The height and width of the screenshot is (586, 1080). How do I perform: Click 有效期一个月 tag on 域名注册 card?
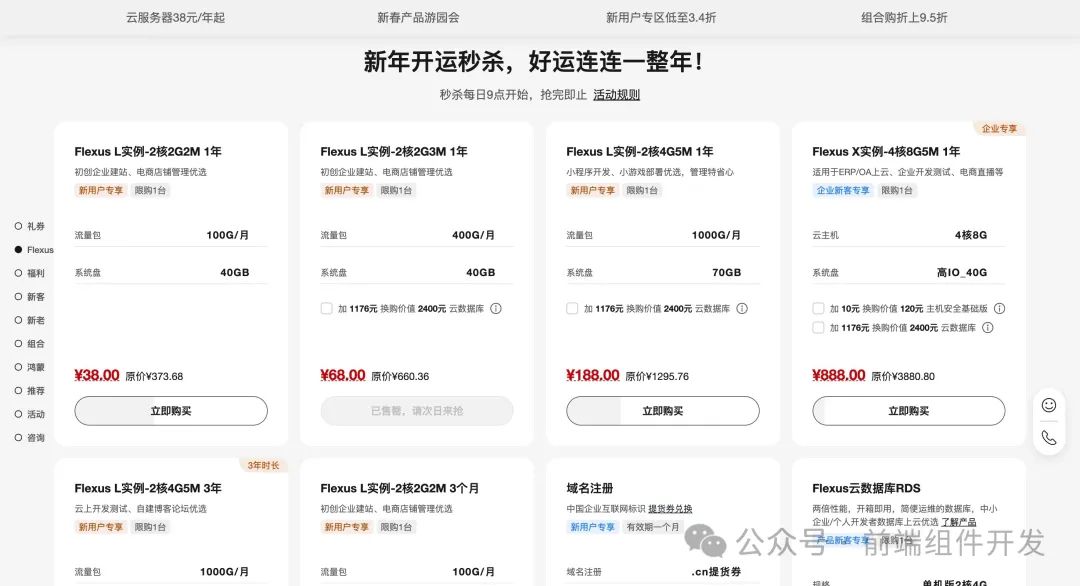click(652, 527)
